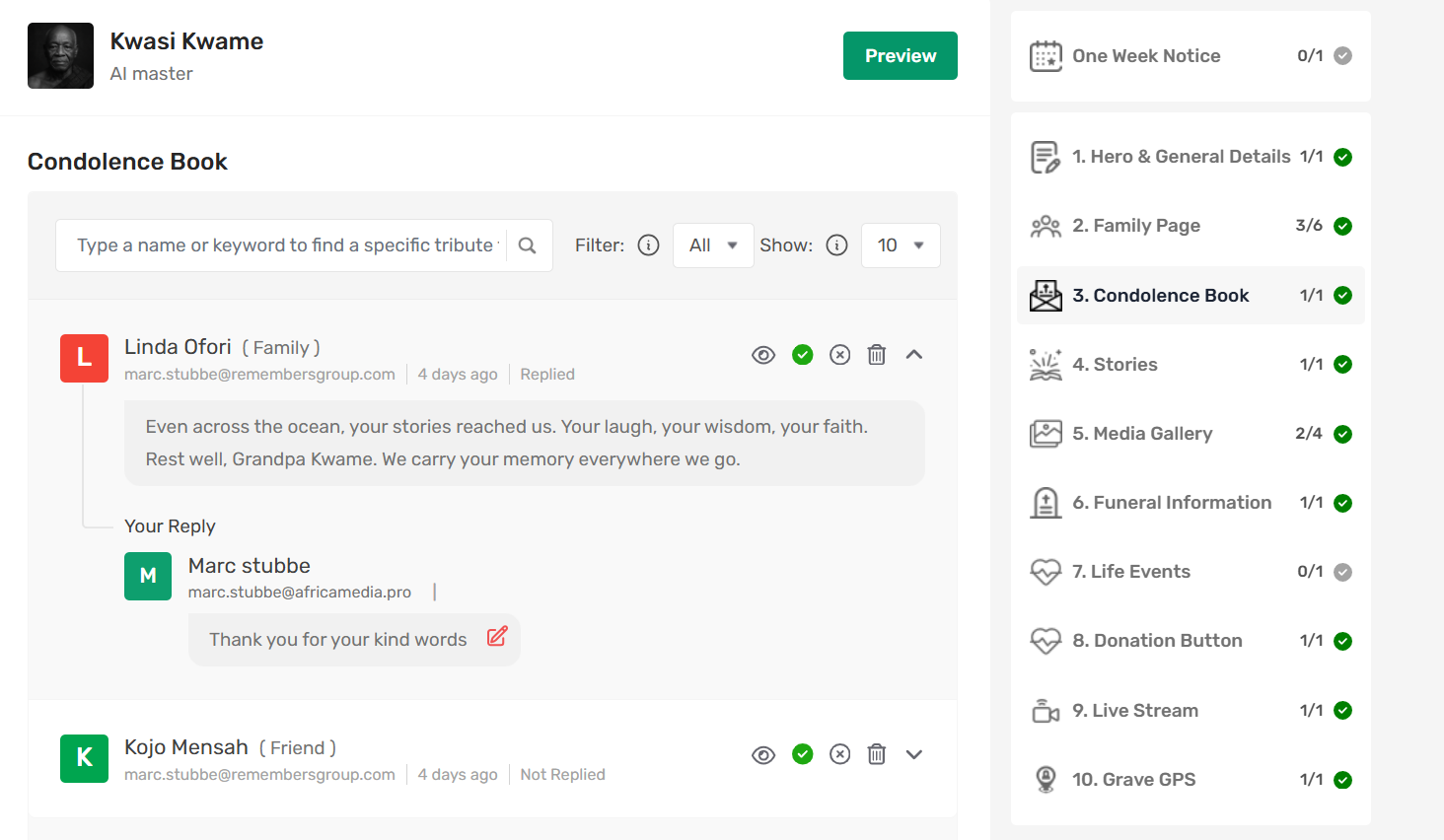
Task: Toggle green approve check for Kojo Mensah
Action: 803,755
